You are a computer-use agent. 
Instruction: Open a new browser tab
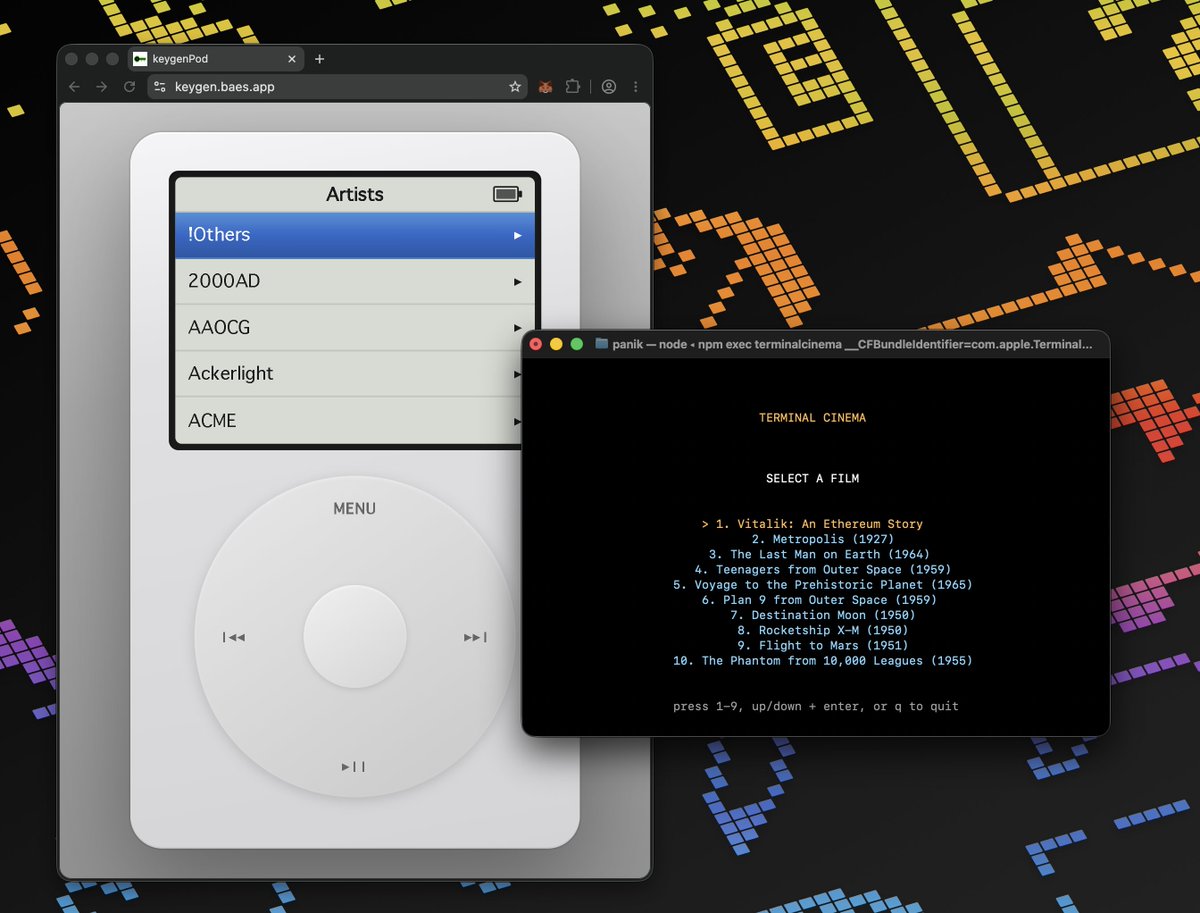[x=320, y=59]
